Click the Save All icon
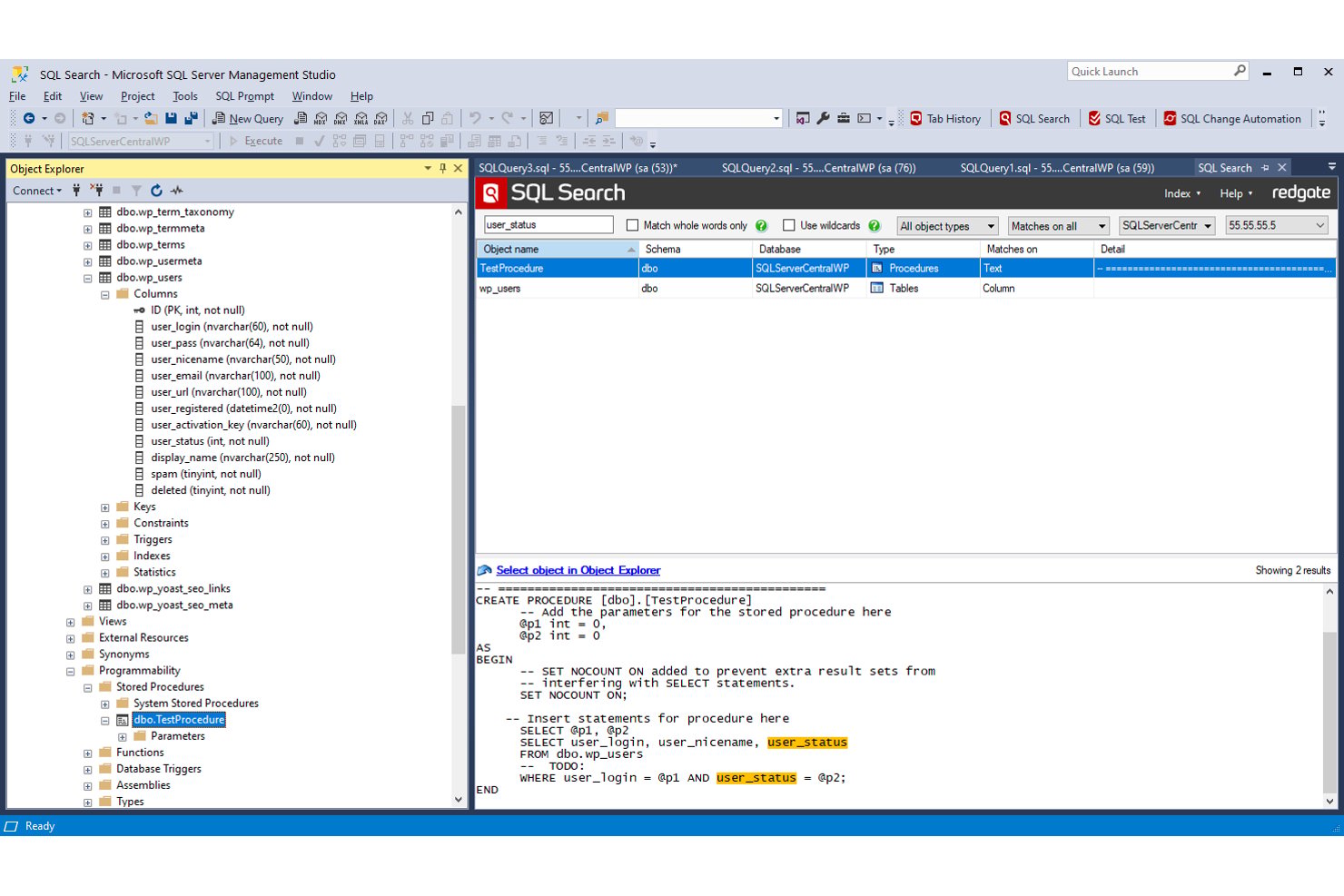The width and height of the screenshot is (1344, 896). click(191, 118)
